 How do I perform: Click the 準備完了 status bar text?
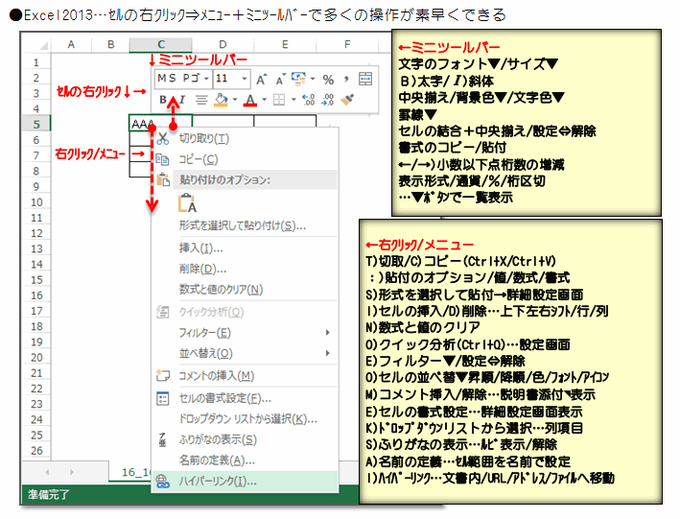[x=48, y=494]
